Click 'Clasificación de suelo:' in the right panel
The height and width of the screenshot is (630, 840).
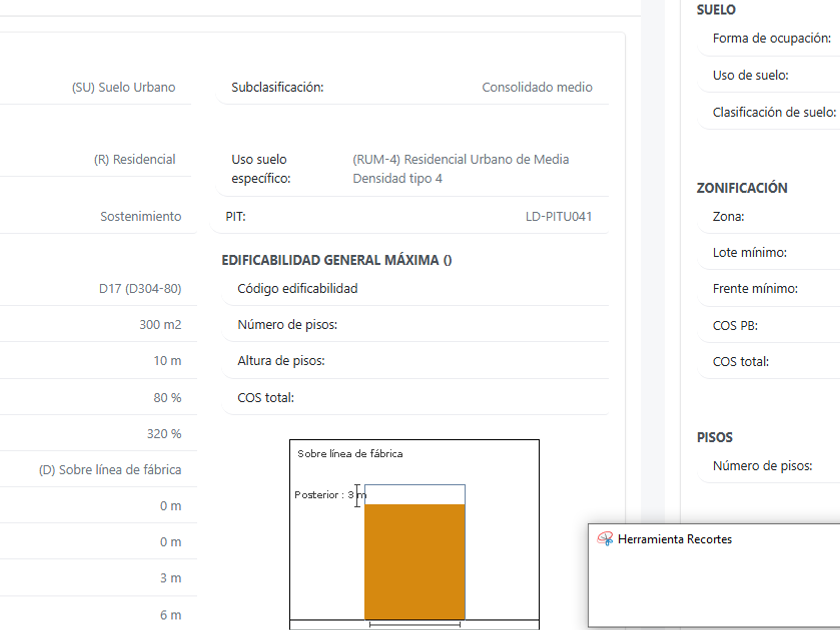pos(774,112)
